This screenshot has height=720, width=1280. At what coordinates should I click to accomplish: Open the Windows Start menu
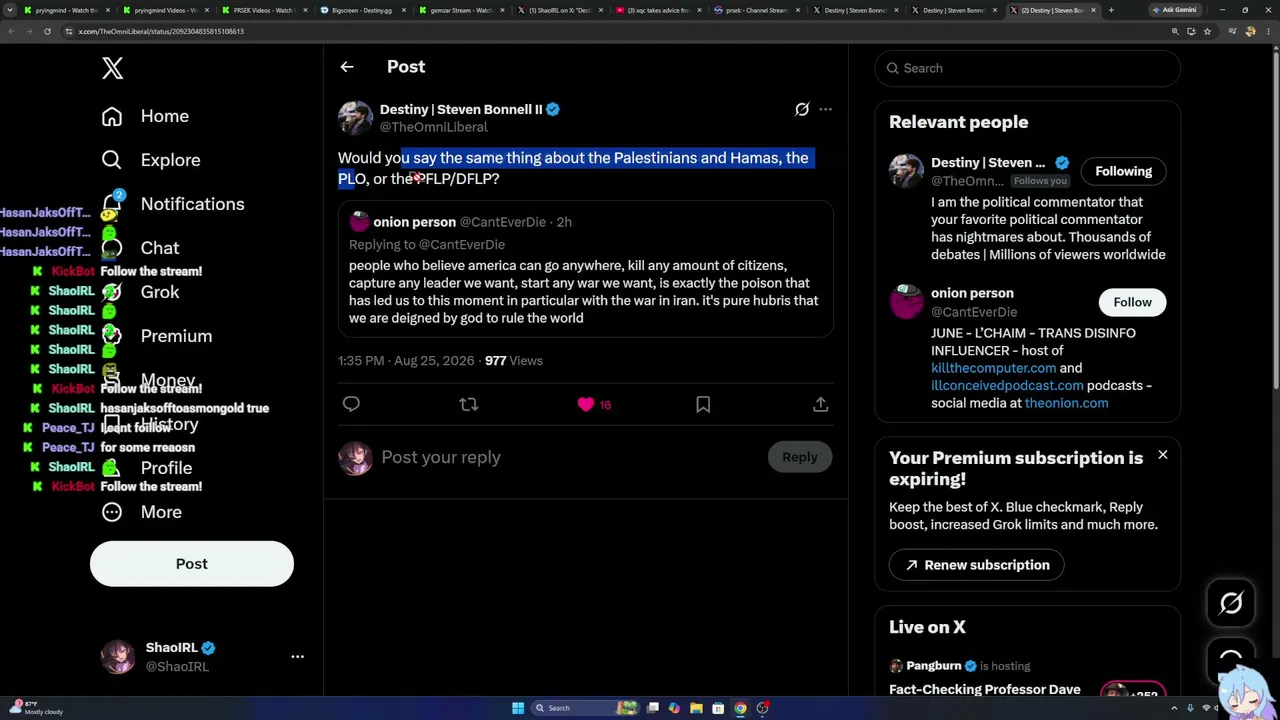point(518,708)
